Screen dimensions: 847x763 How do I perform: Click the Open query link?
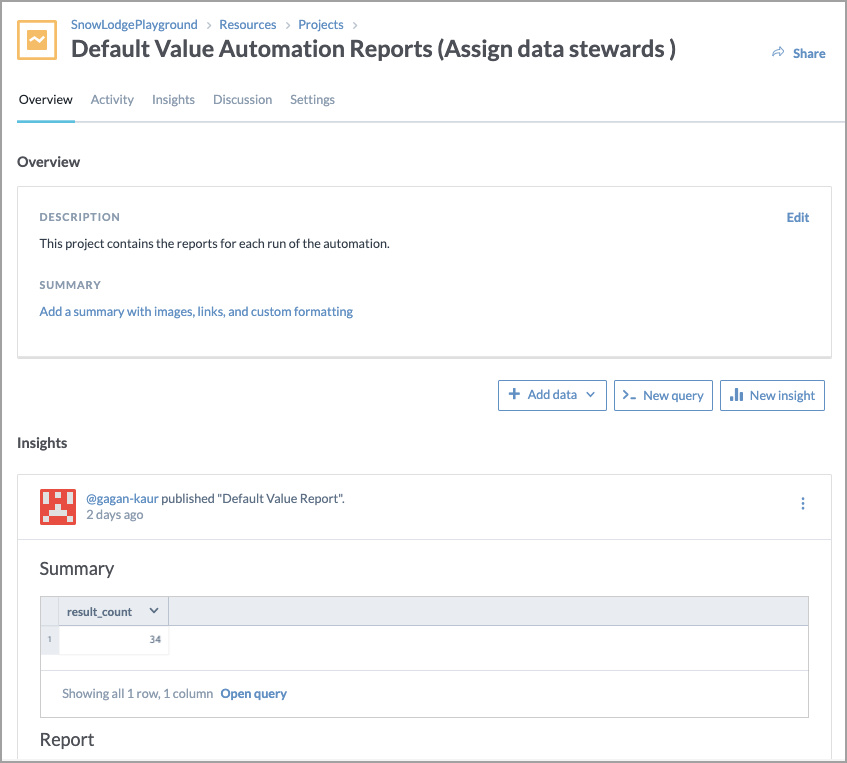(253, 693)
